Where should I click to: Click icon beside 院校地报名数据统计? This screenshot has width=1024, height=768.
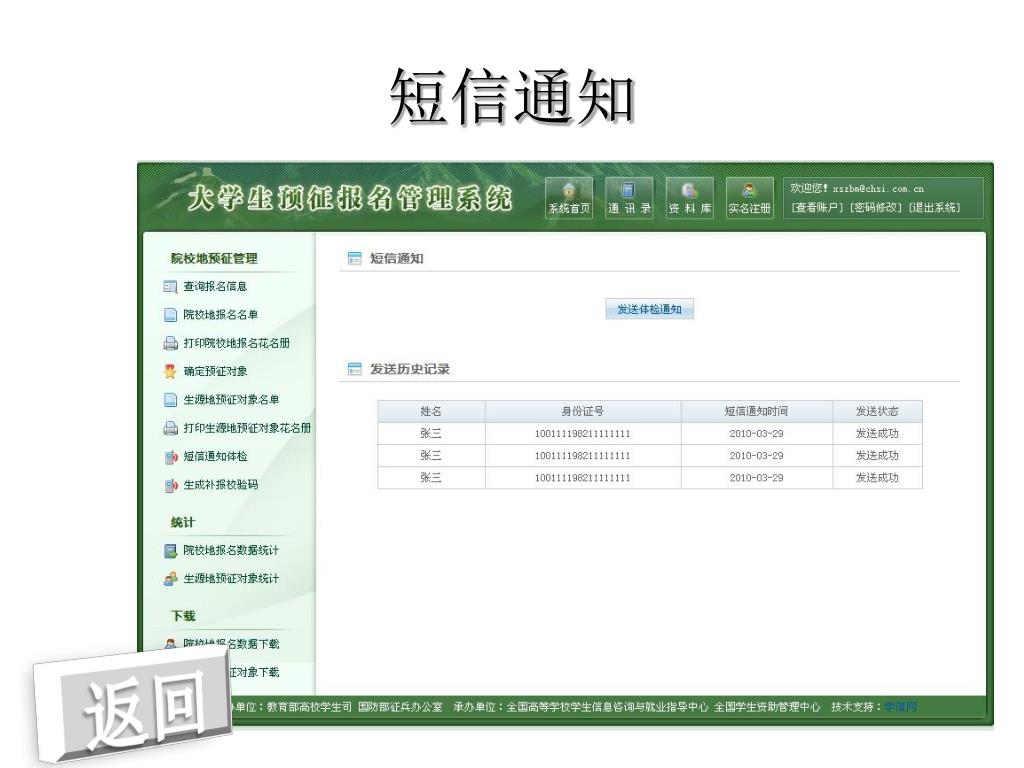[x=170, y=551]
